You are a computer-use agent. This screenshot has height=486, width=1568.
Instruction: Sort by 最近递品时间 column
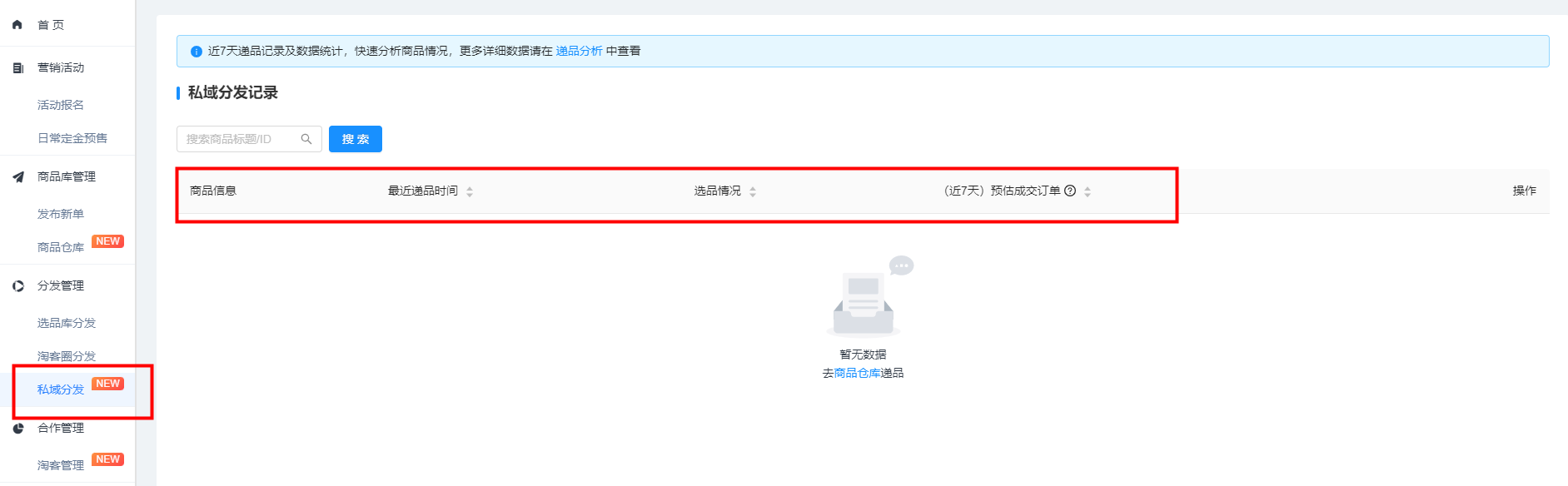(470, 191)
